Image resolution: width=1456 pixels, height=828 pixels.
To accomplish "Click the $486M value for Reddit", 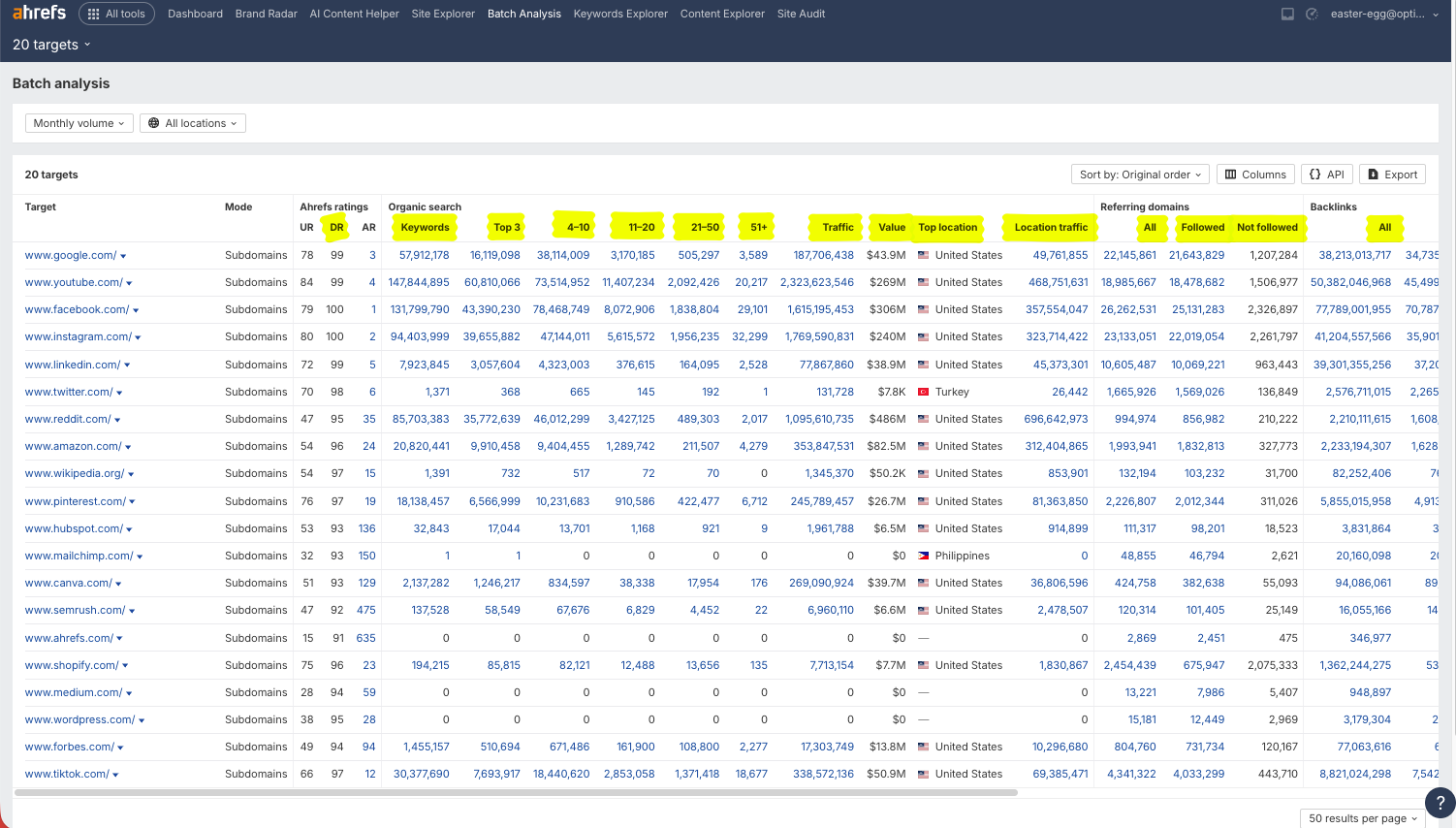I will pyautogui.click(x=887, y=419).
